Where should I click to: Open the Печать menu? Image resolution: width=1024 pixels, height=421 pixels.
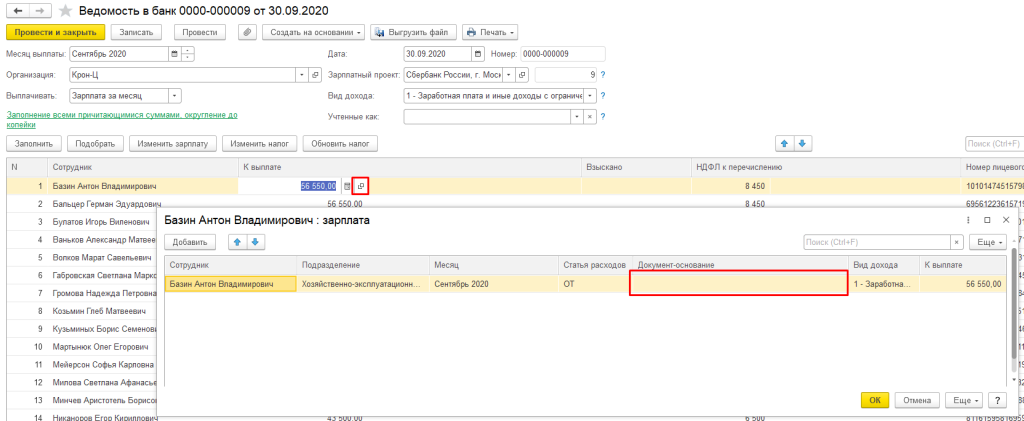coord(491,32)
